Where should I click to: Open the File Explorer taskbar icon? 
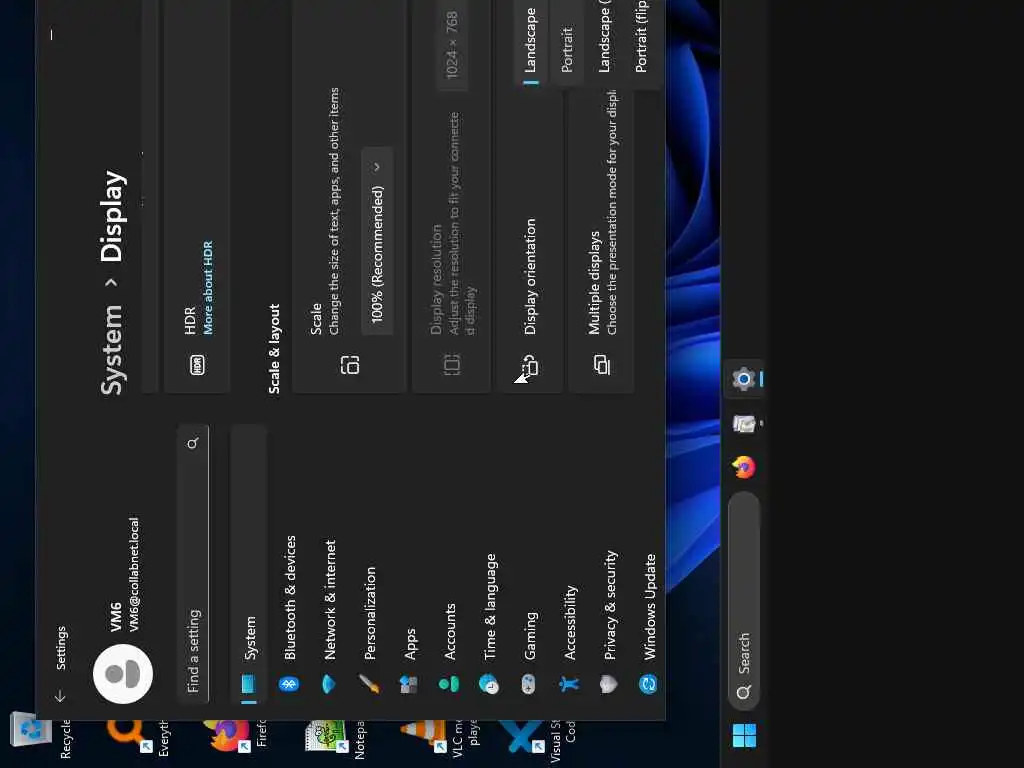(x=744, y=424)
